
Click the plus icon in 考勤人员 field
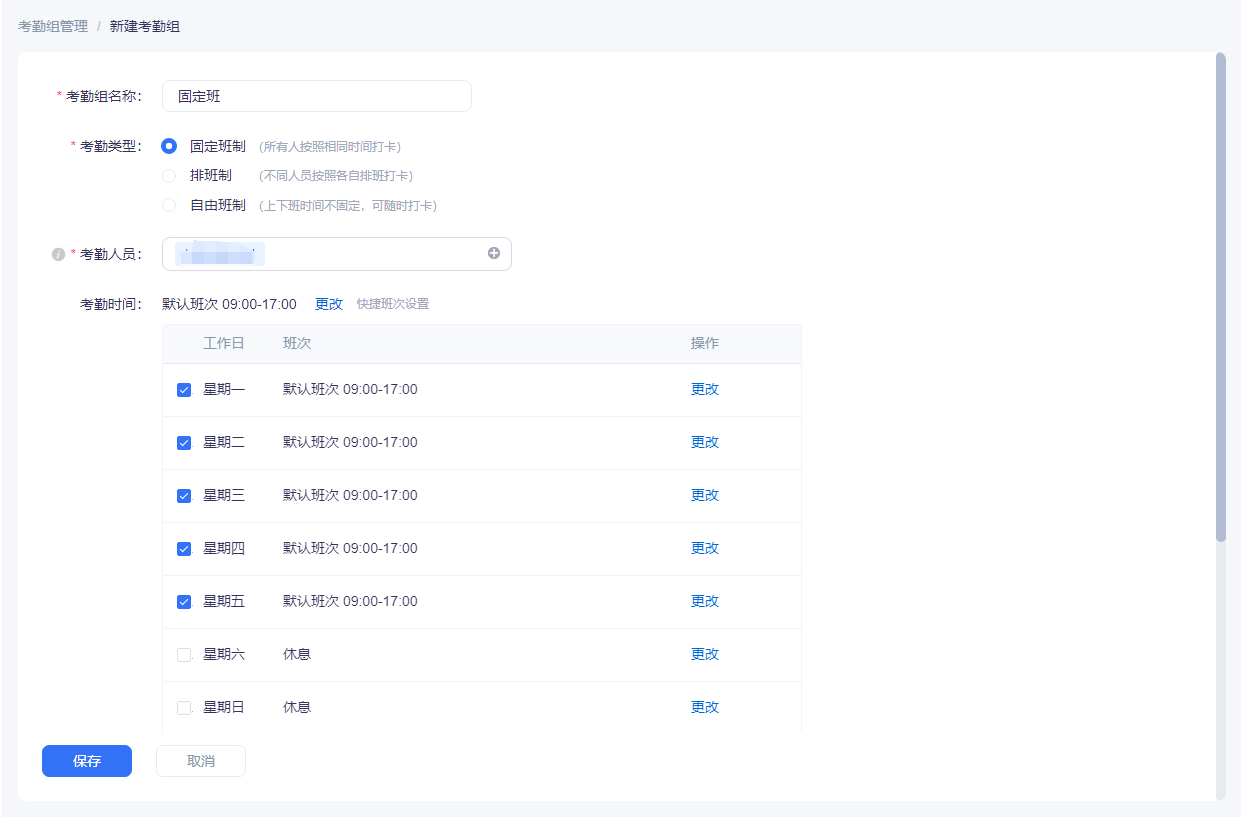pos(494,254)
